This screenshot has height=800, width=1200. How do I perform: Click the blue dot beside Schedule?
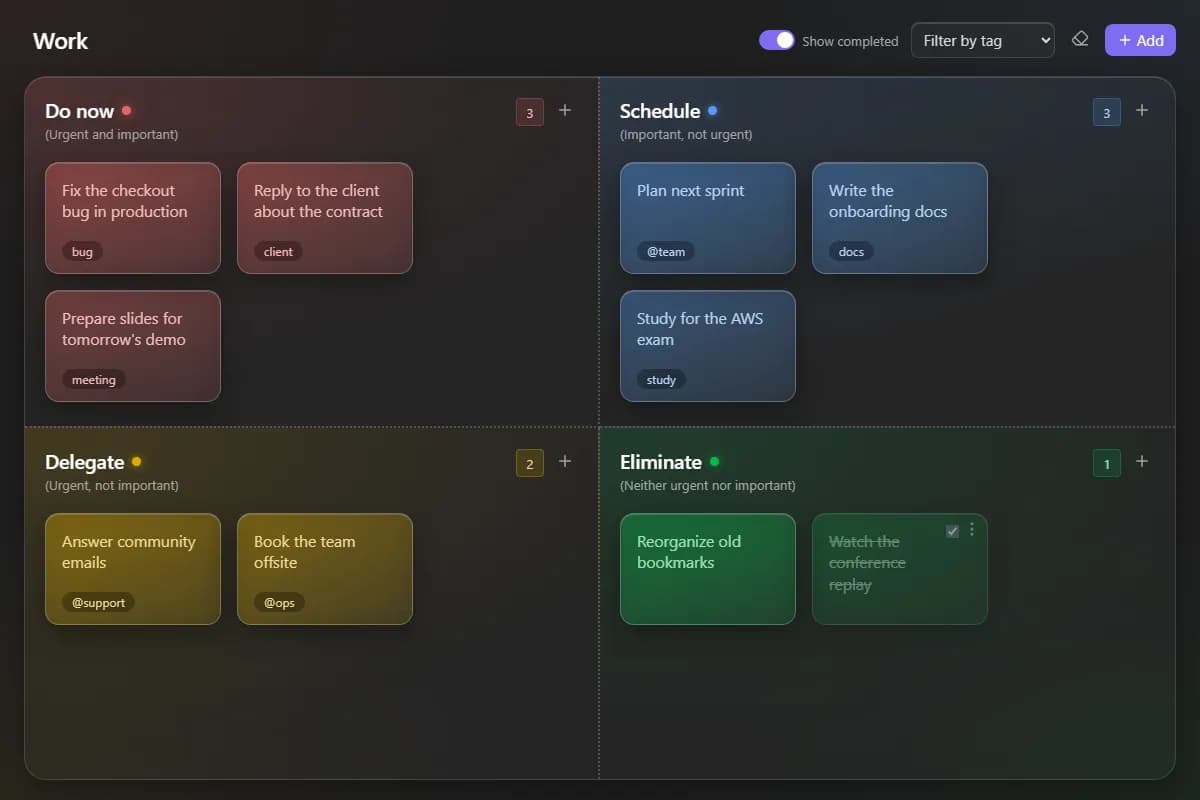pos(712,110)
